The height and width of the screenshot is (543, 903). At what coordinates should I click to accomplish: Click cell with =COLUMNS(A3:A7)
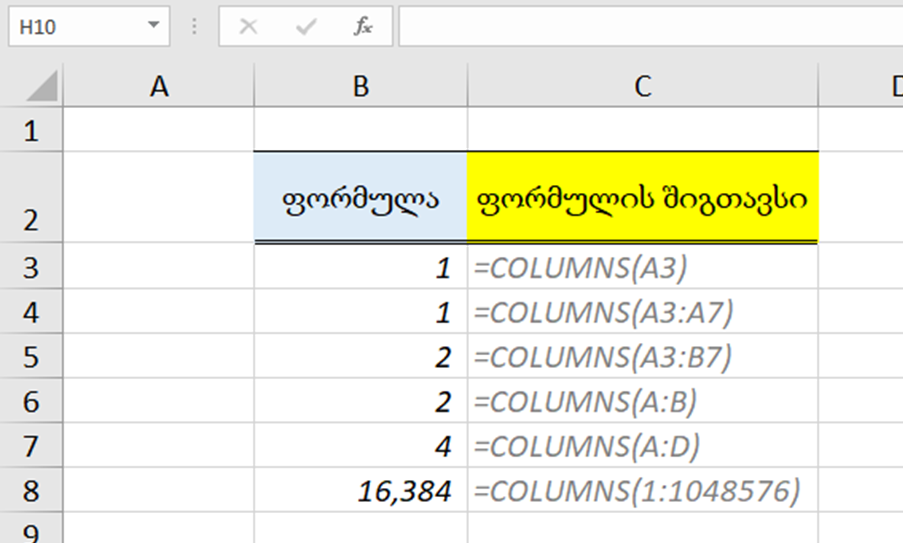click(643, 311)
